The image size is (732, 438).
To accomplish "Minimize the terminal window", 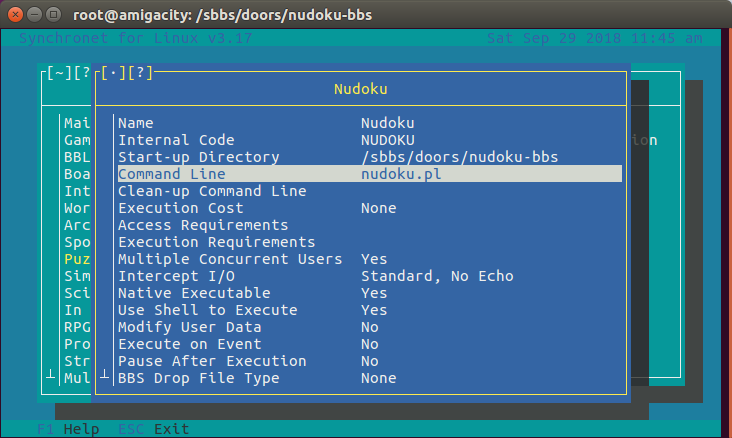I will coord(35,14).
